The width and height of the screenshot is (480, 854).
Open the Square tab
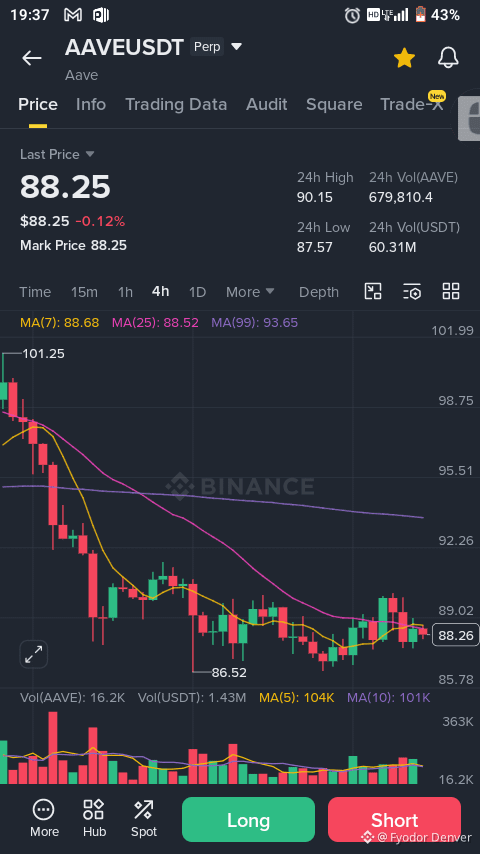334,105
